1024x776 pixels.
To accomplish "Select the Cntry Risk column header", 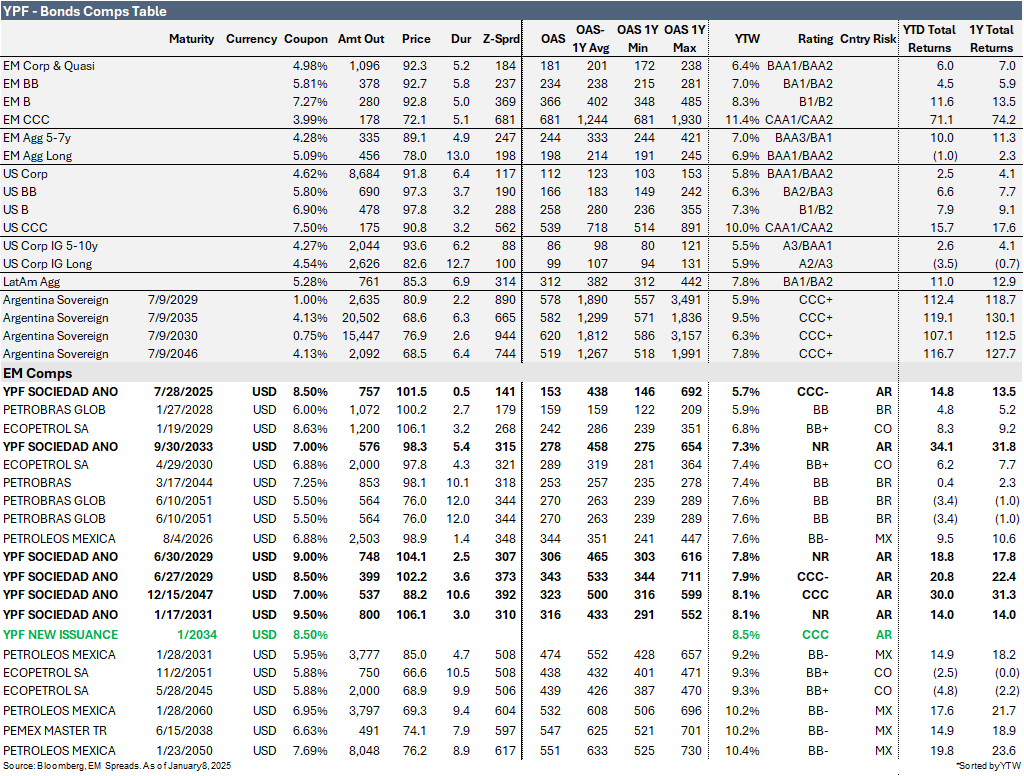I will tap(868, 39).
